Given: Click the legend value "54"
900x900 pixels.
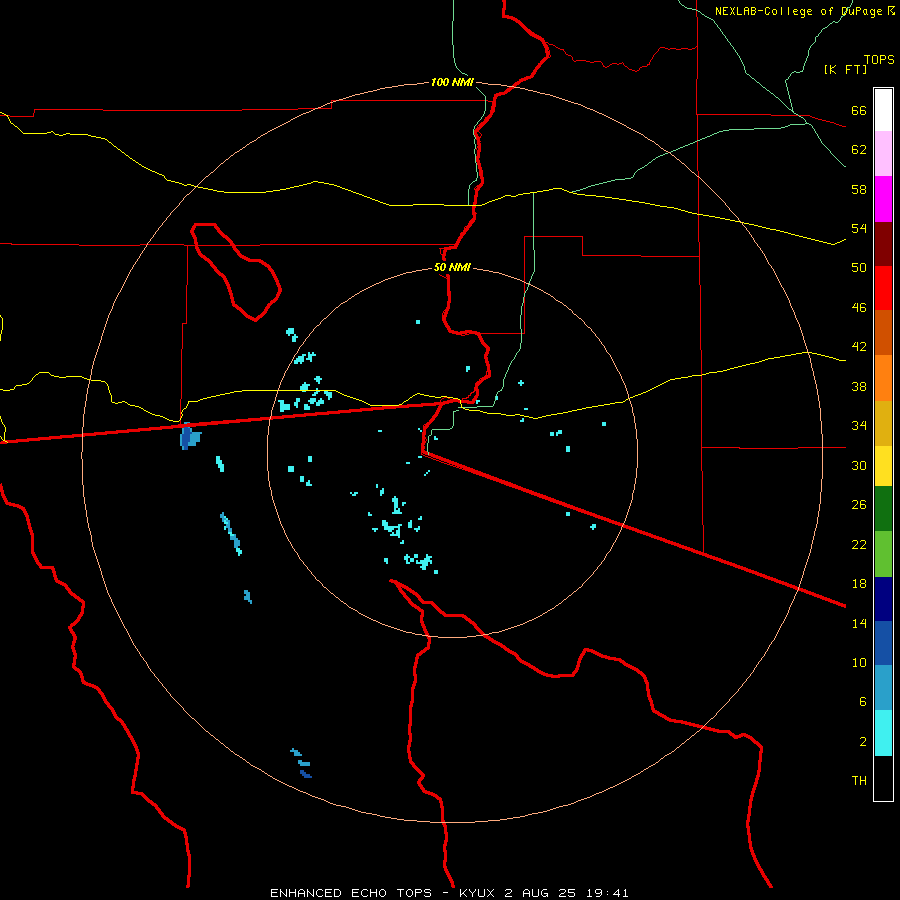Looking at the screenshot, I should point(859,228).
